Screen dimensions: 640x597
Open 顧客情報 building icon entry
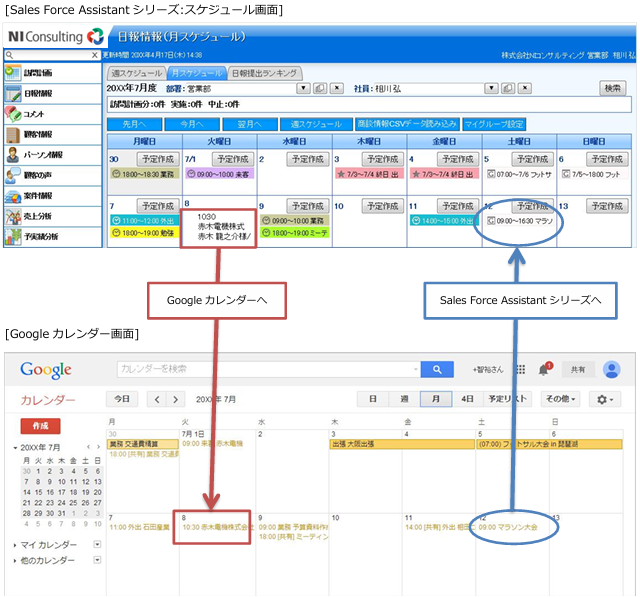tap(52, 134)
